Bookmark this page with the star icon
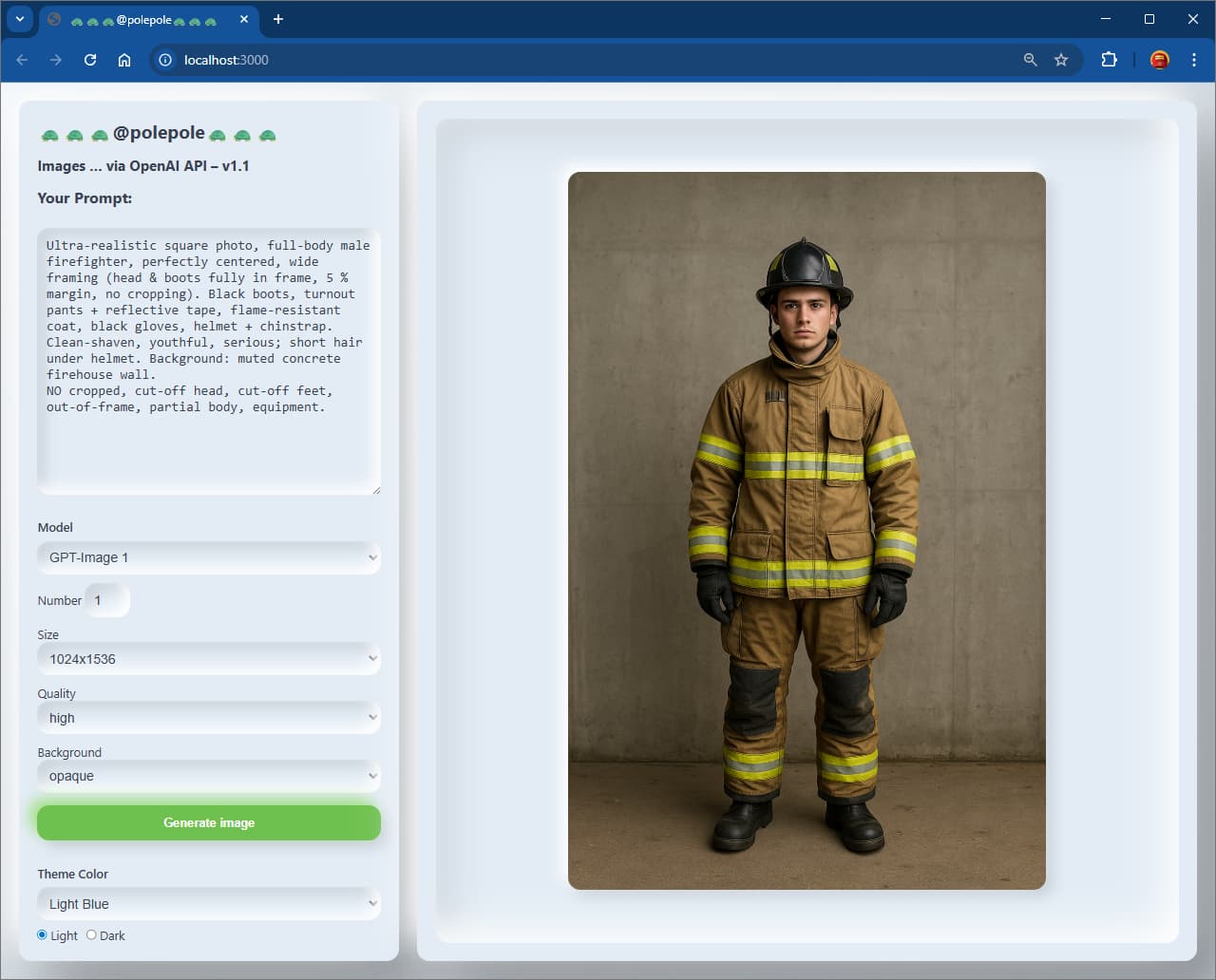The height and width of the screenshot is (980, 1216). (1061, 60)
